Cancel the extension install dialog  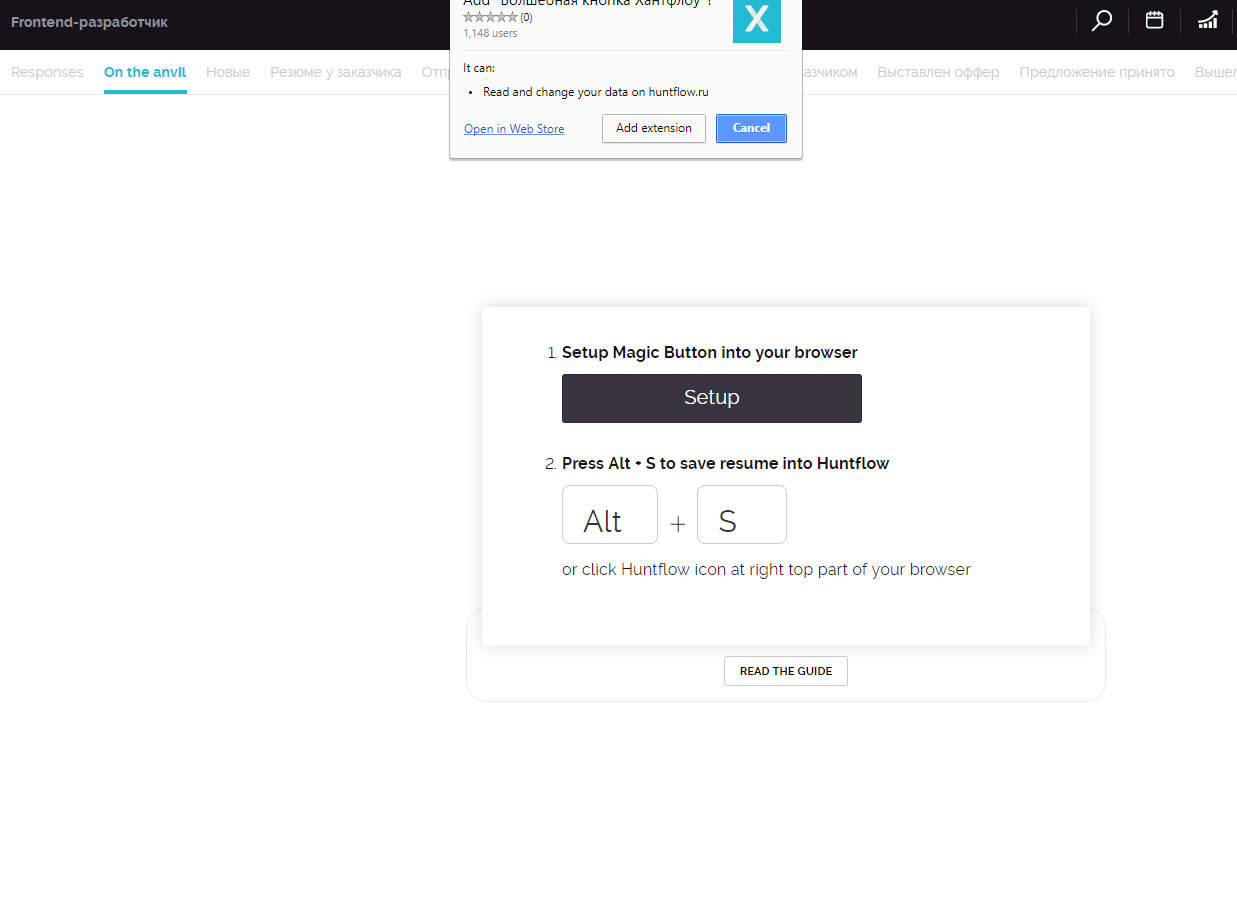pos(751,128)
